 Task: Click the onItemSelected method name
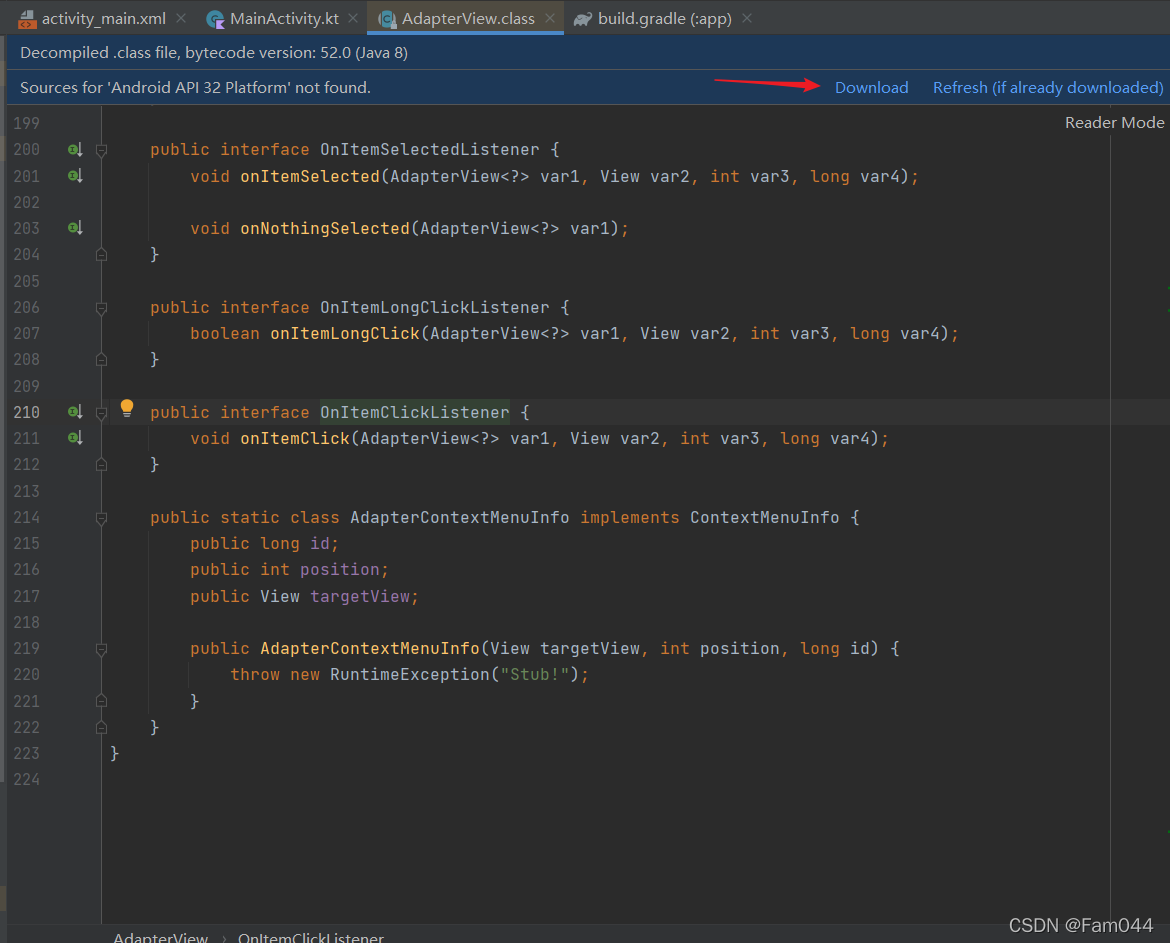310,176
